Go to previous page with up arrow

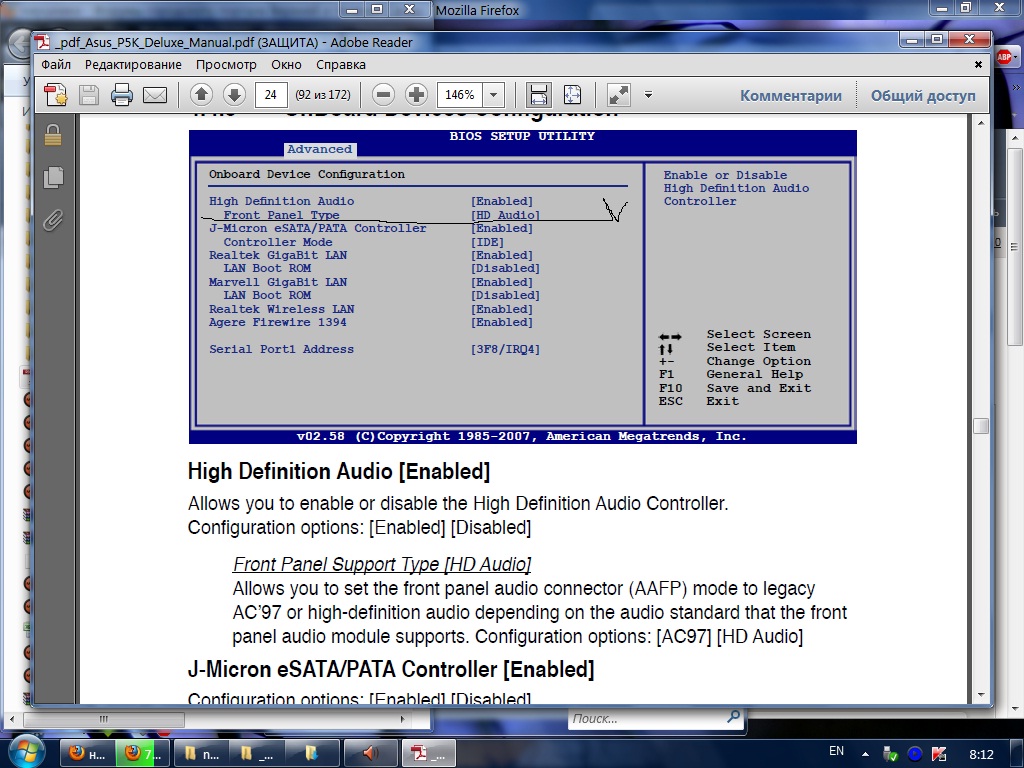[x=201, y=95]
